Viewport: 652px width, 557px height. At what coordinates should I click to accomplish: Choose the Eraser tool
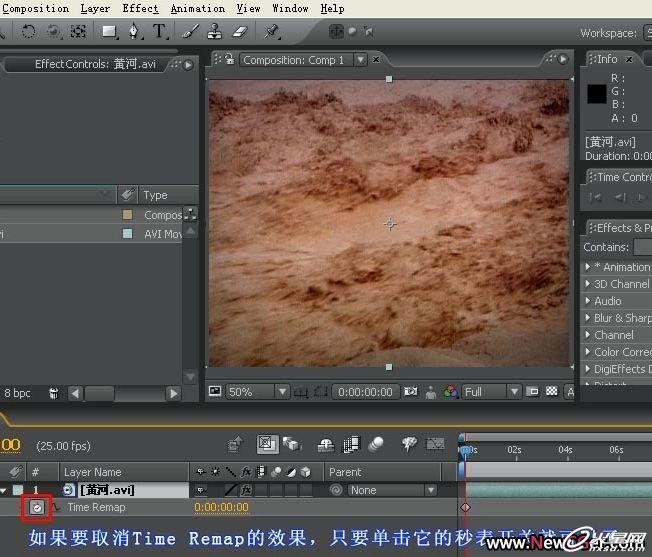238,31
